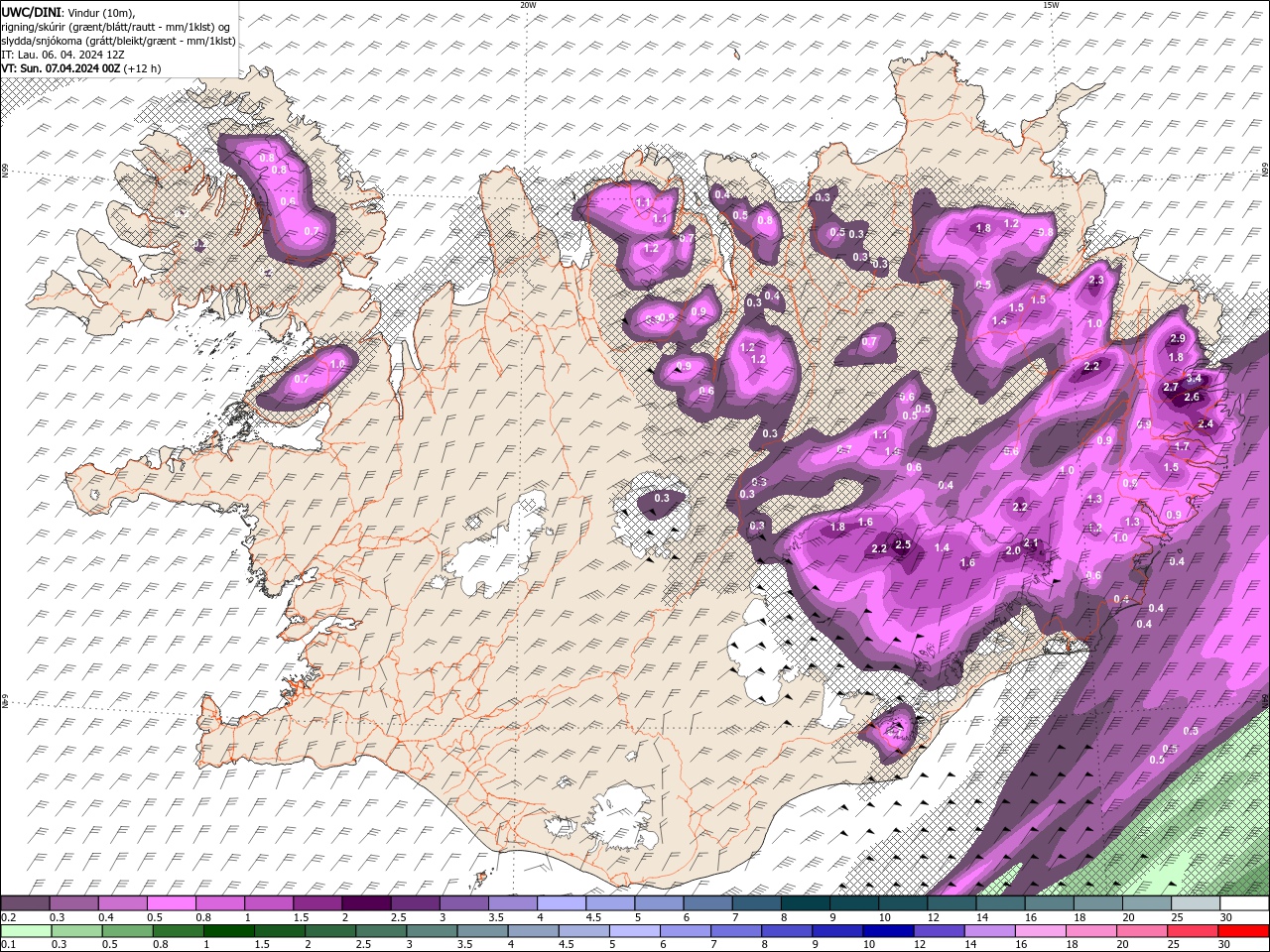Click the violet swatch labeled 12 in the lower legend
The image size is (1270, 952).
[940, 931]
